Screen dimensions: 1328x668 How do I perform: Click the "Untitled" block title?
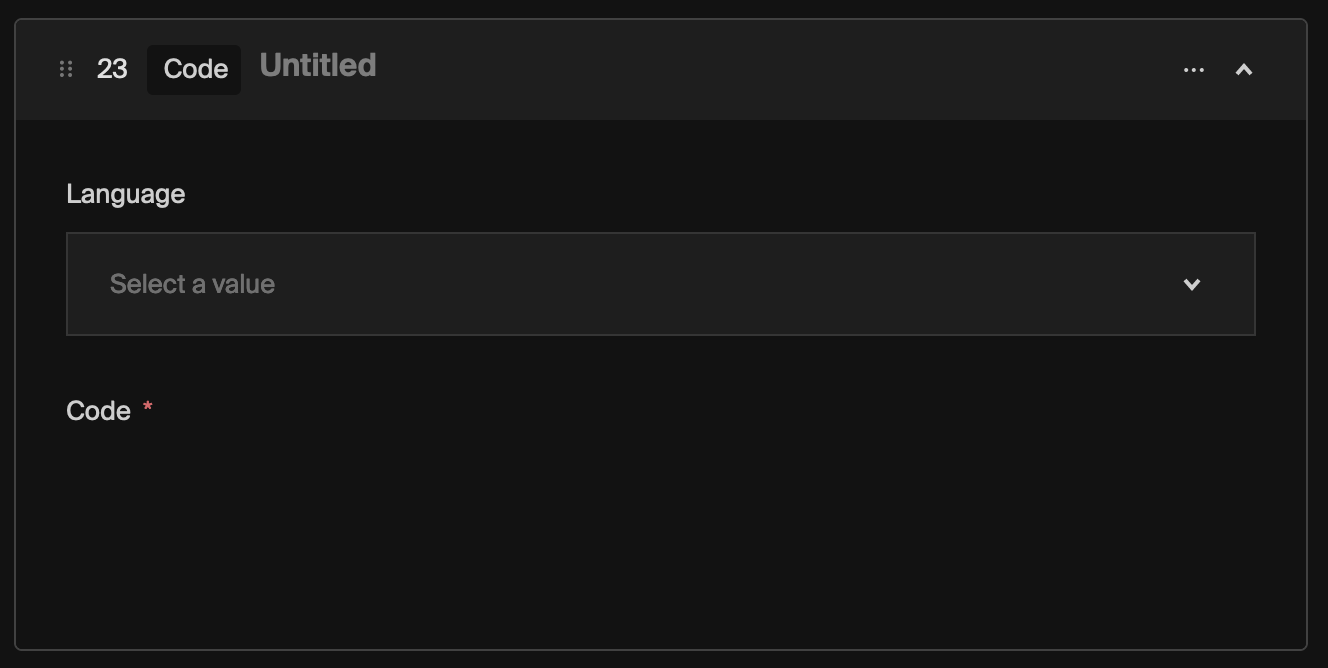pyautogui.click(x=318, y=66)
